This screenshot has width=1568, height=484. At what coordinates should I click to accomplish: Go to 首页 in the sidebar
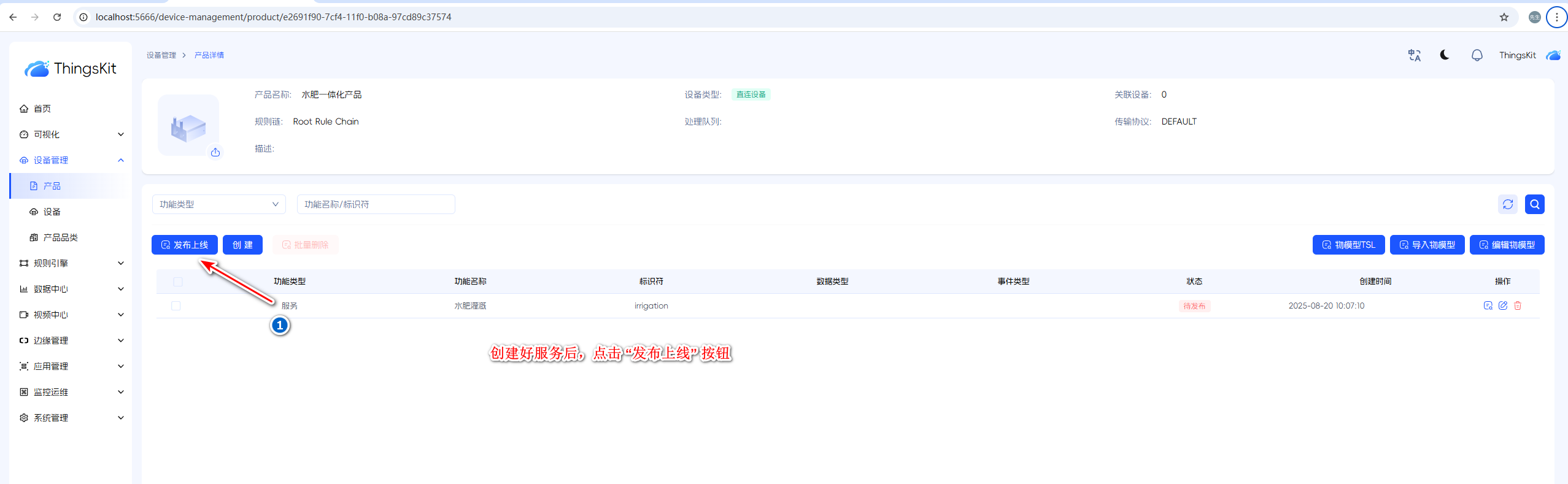[42, 109]
